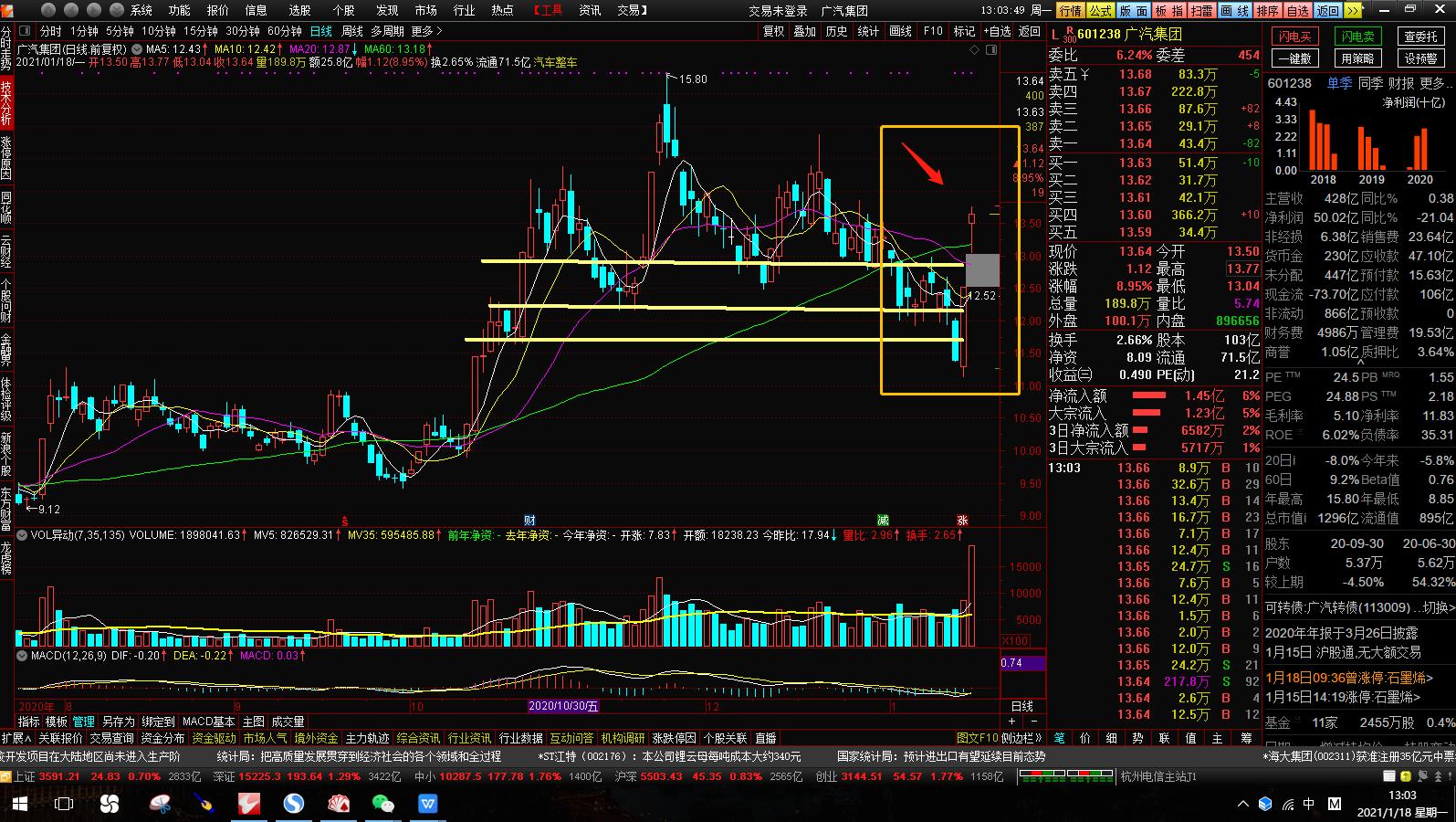1456x822 pixels.
Task: Open the Sogou browser icon on the taskbar
Action: pos(294,804)
